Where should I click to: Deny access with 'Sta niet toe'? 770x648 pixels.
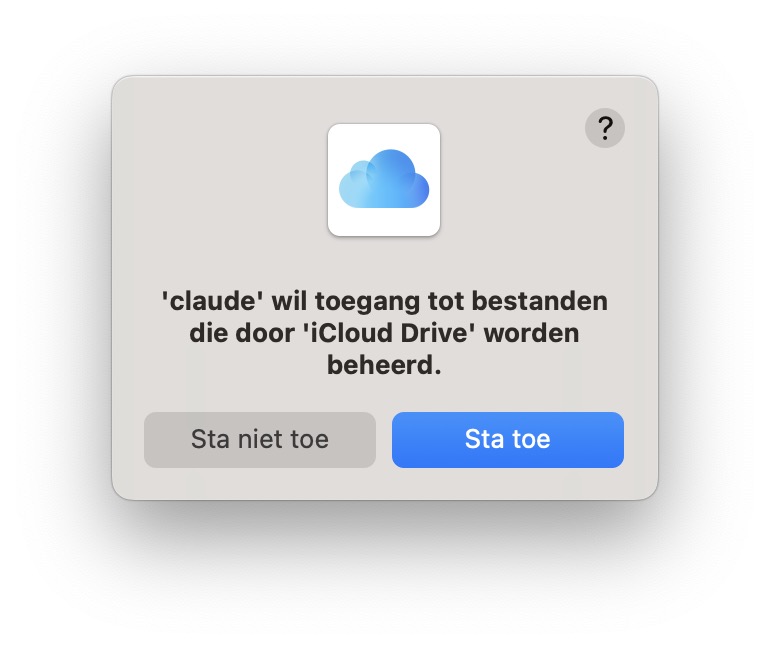[260, 439]
